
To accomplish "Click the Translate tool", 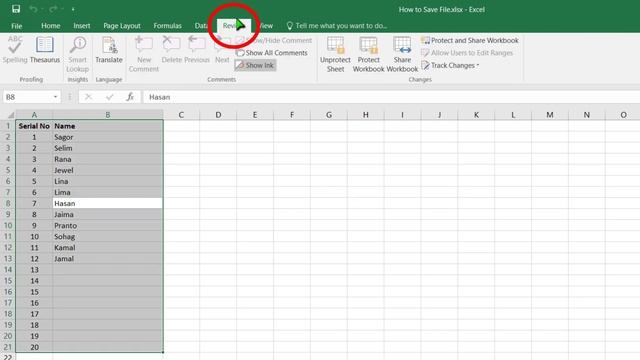I will pos(109,50).
